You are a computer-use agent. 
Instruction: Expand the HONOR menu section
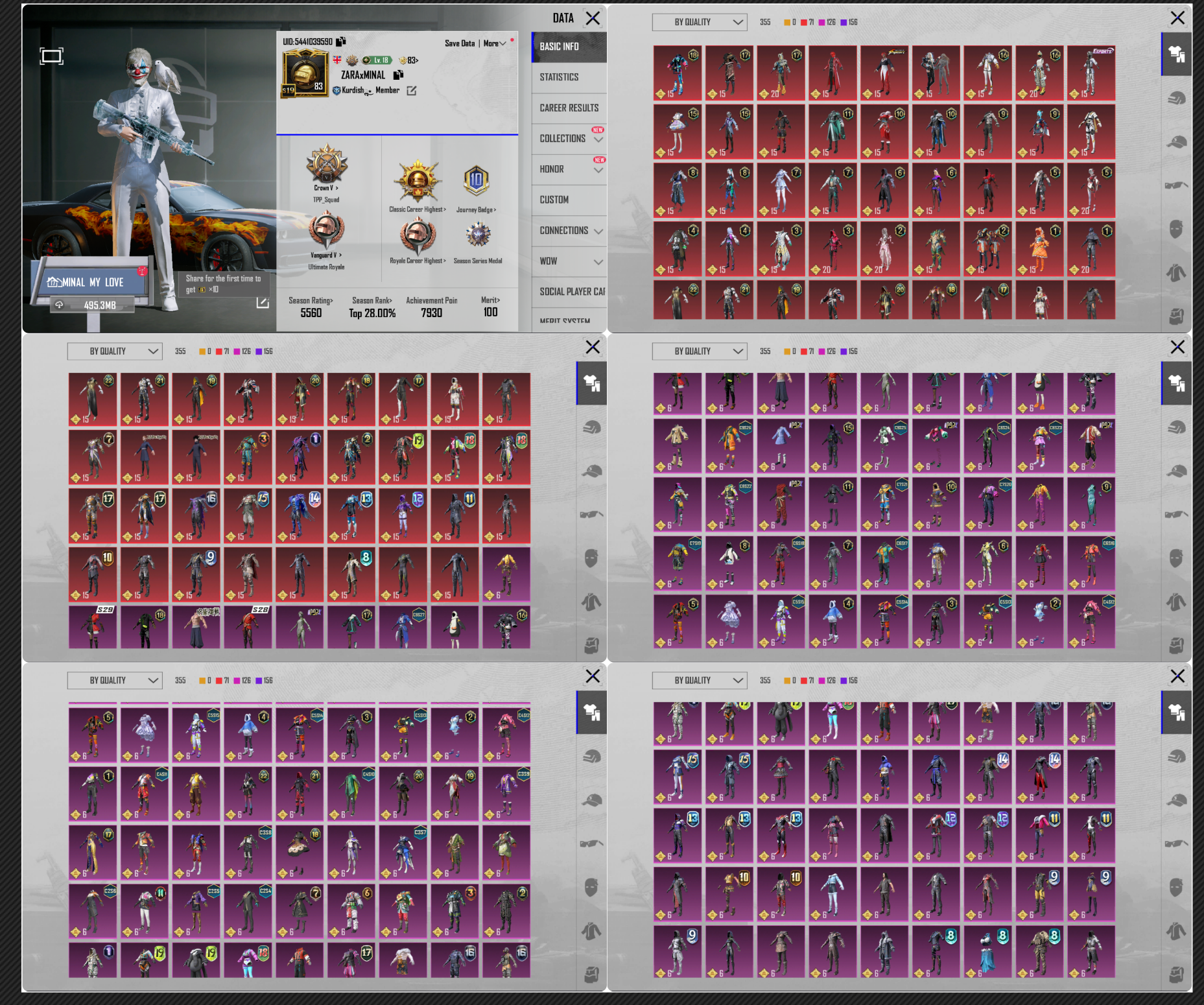tap(569, 169)
